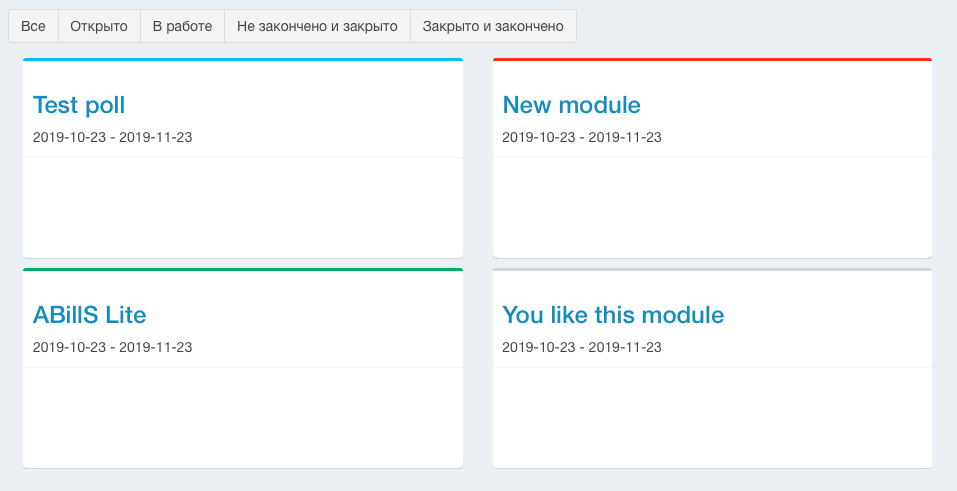Select the "Все" filter tab
The width and height of the screenshot is (957, 491).
pos(33,26)
